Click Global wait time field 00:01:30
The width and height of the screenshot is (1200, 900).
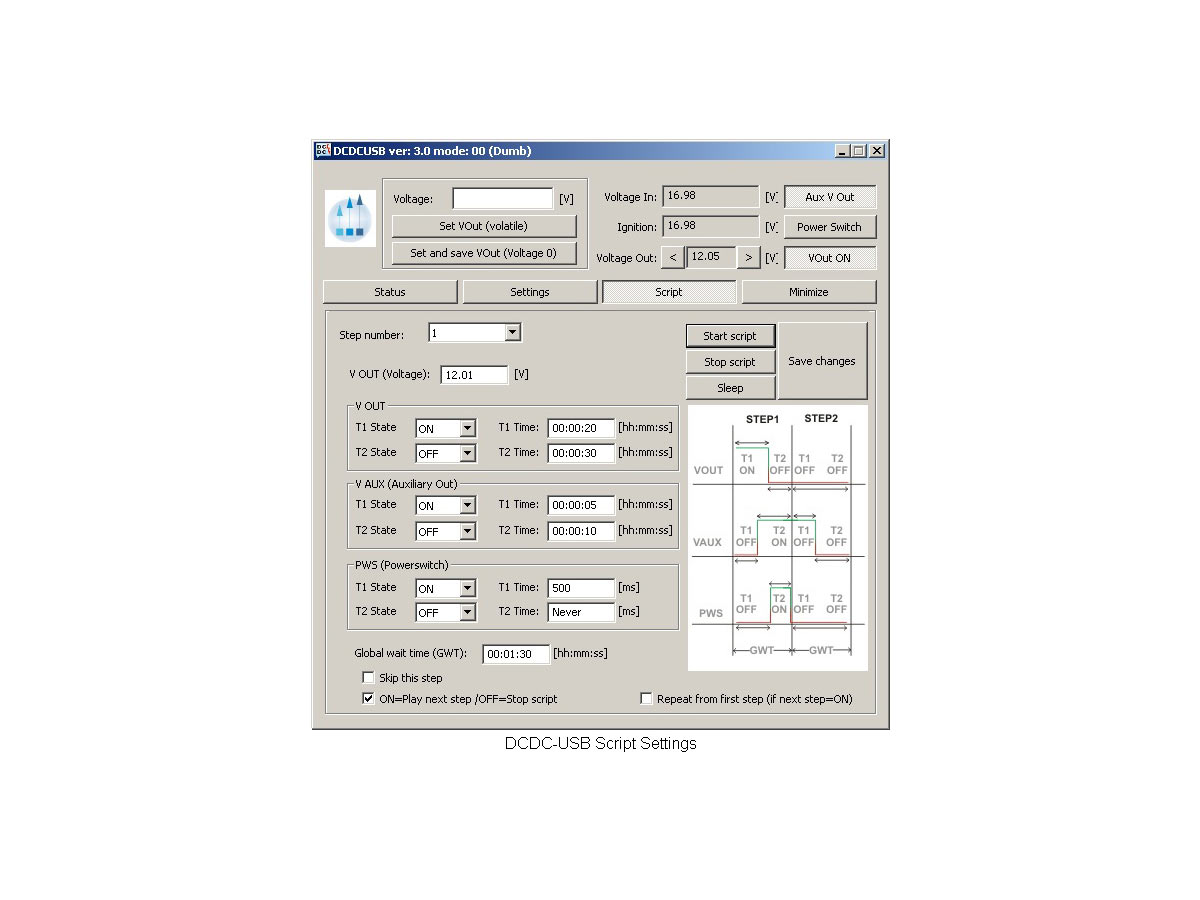pos(516,654)
